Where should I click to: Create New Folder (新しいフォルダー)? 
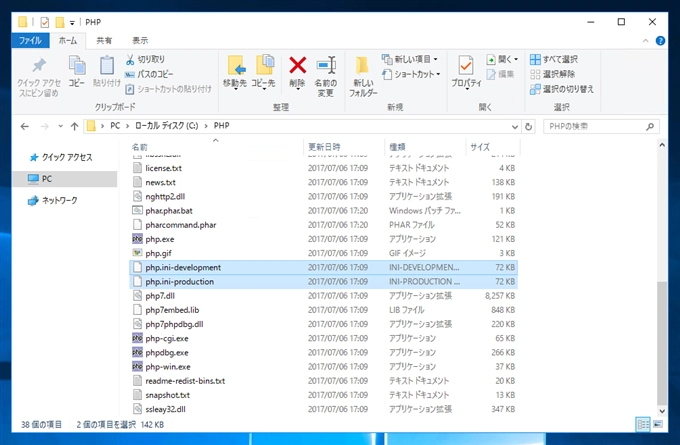click(363, 76)
